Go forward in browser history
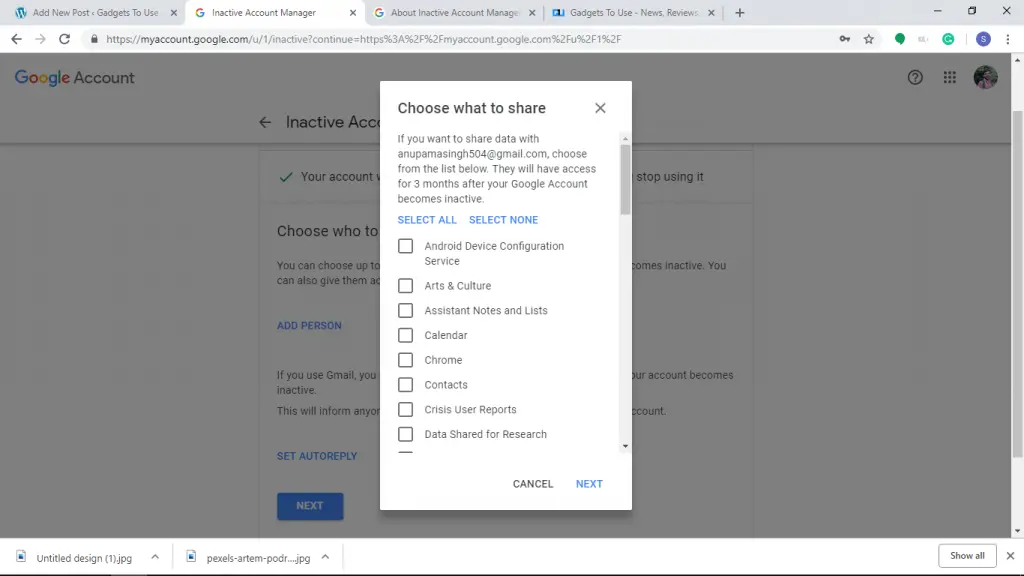This screenshot has height=576, width=1024. (40, 39)
